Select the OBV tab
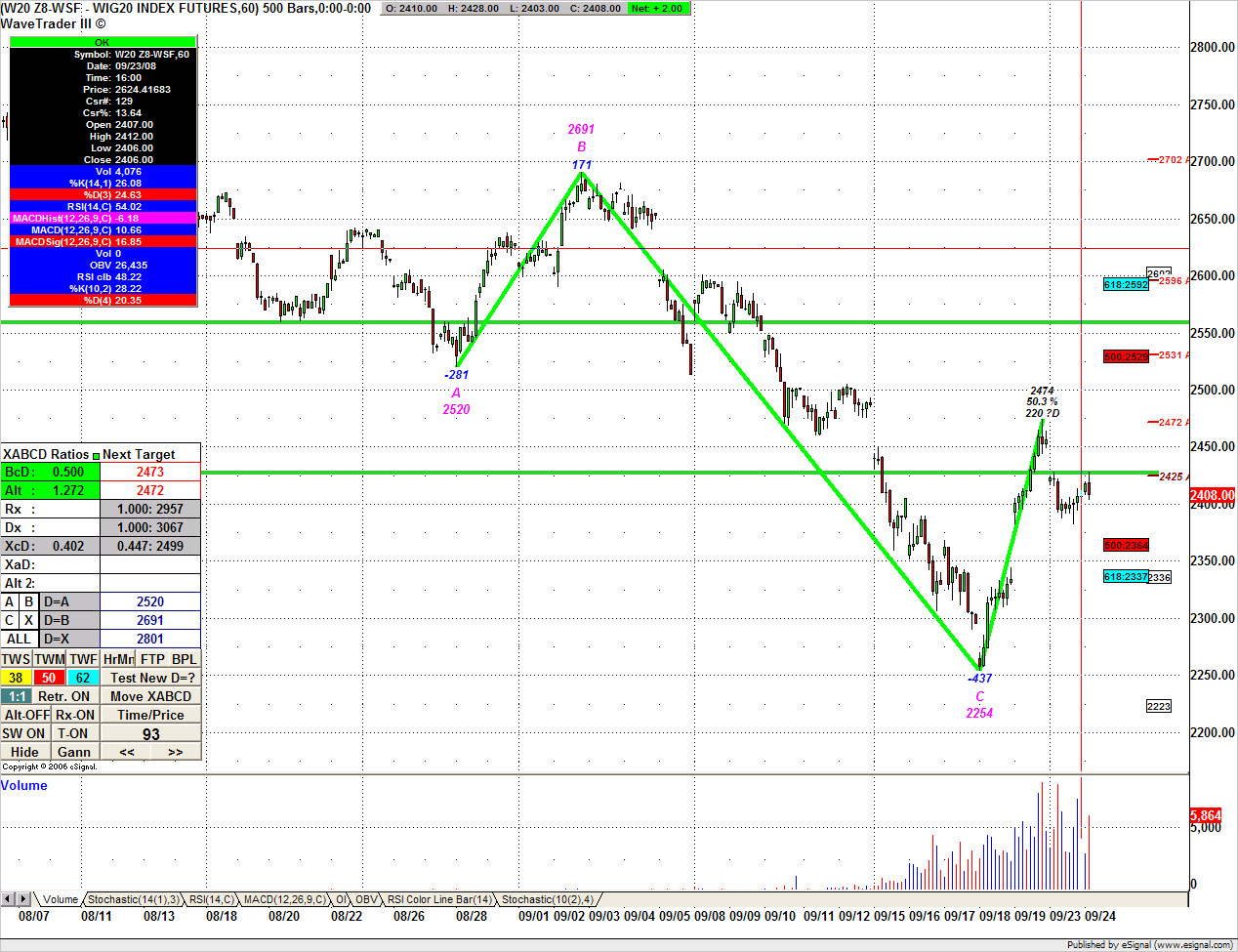The width and height of the screenshot is (1238, 952). (x=366, y=899)
